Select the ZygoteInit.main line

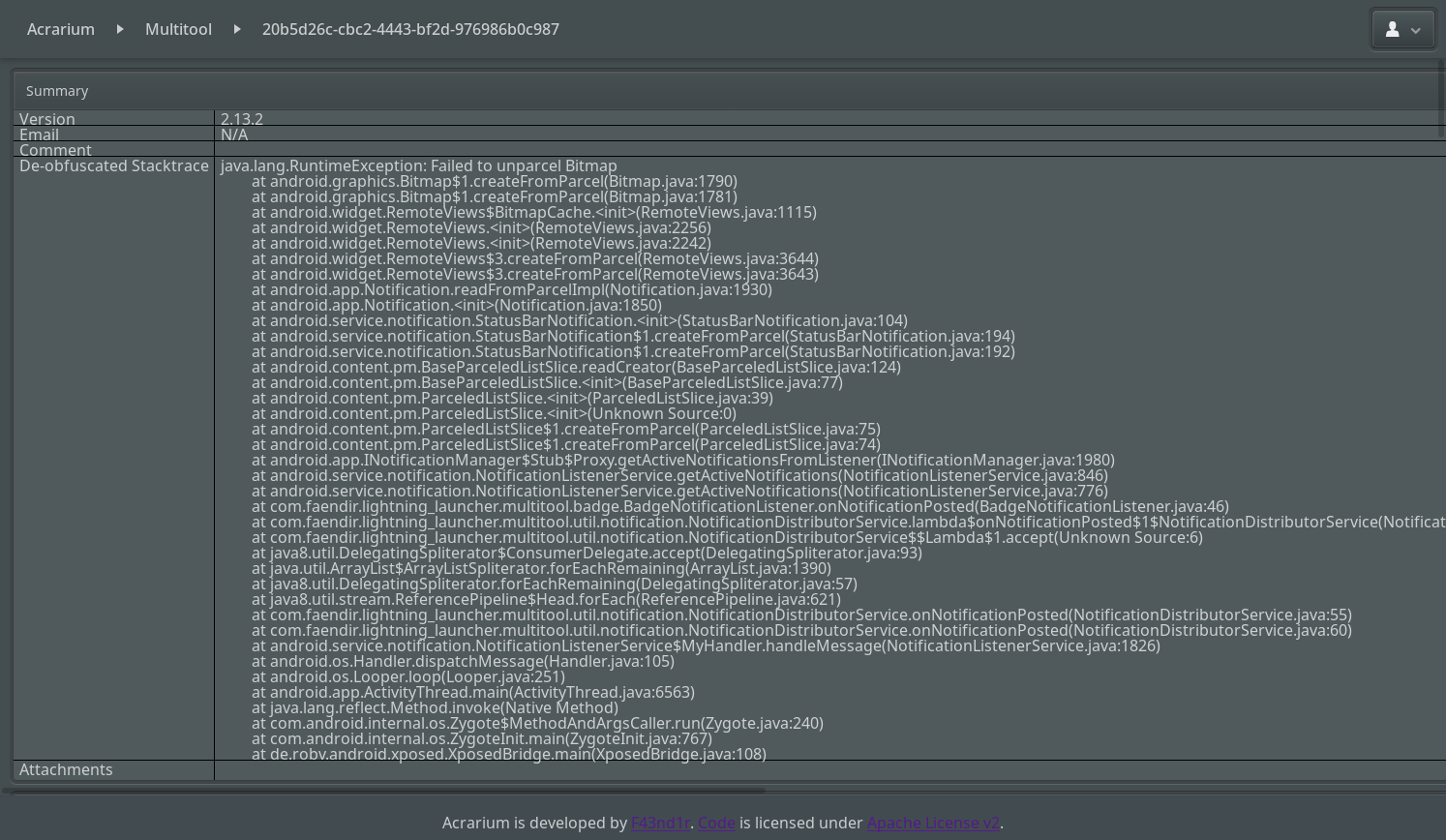click(x=482, y=738)
